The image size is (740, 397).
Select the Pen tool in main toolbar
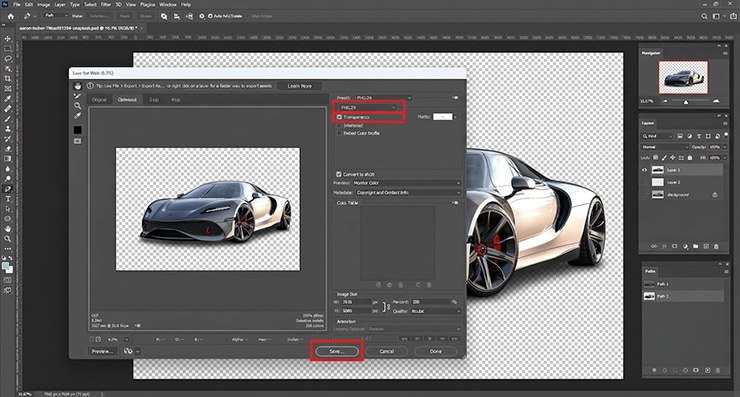point(8,189)
